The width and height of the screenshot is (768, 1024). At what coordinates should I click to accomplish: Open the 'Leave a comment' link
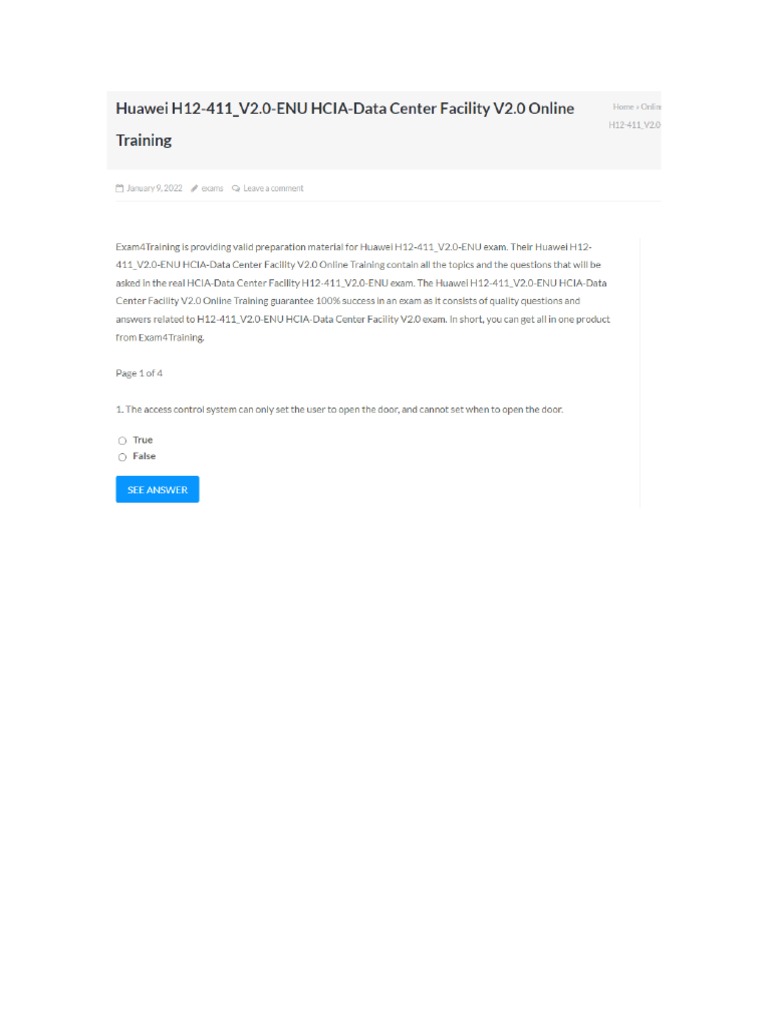(x=273, y=188)
